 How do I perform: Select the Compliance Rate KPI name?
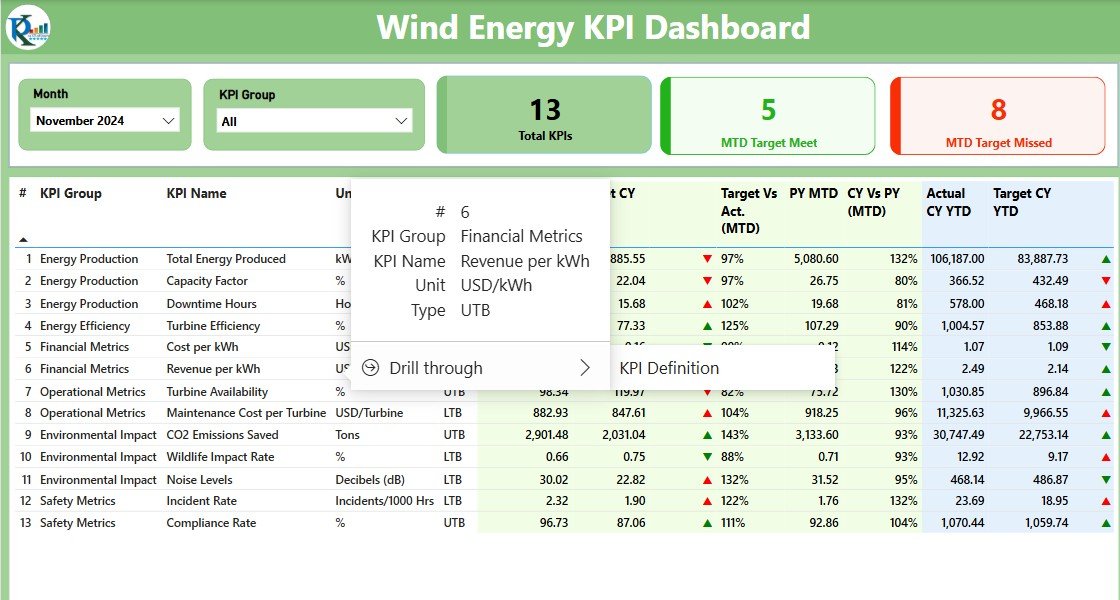coord(211,523)
